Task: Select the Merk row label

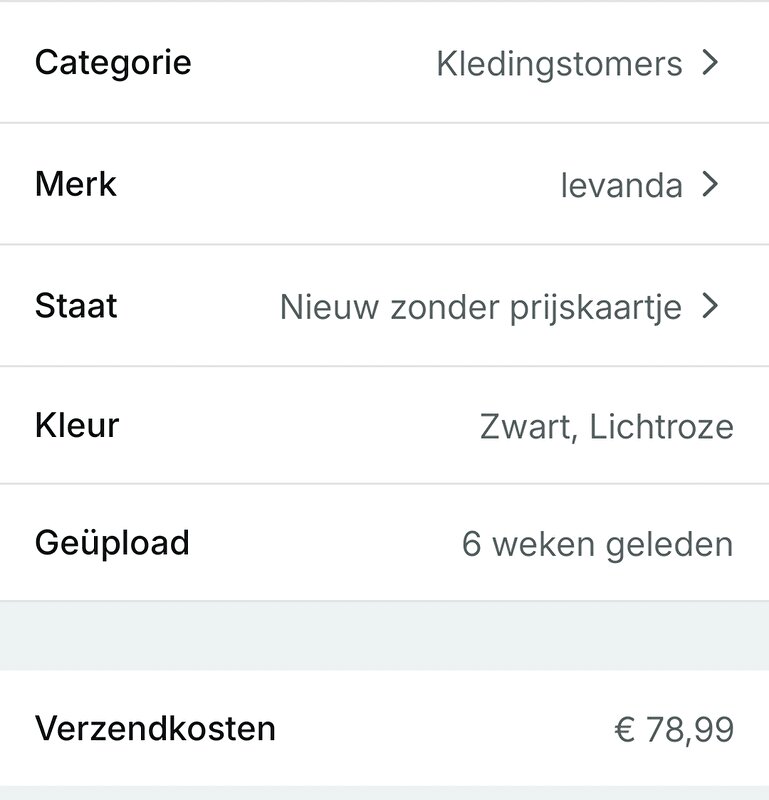Action: (76, 185)
